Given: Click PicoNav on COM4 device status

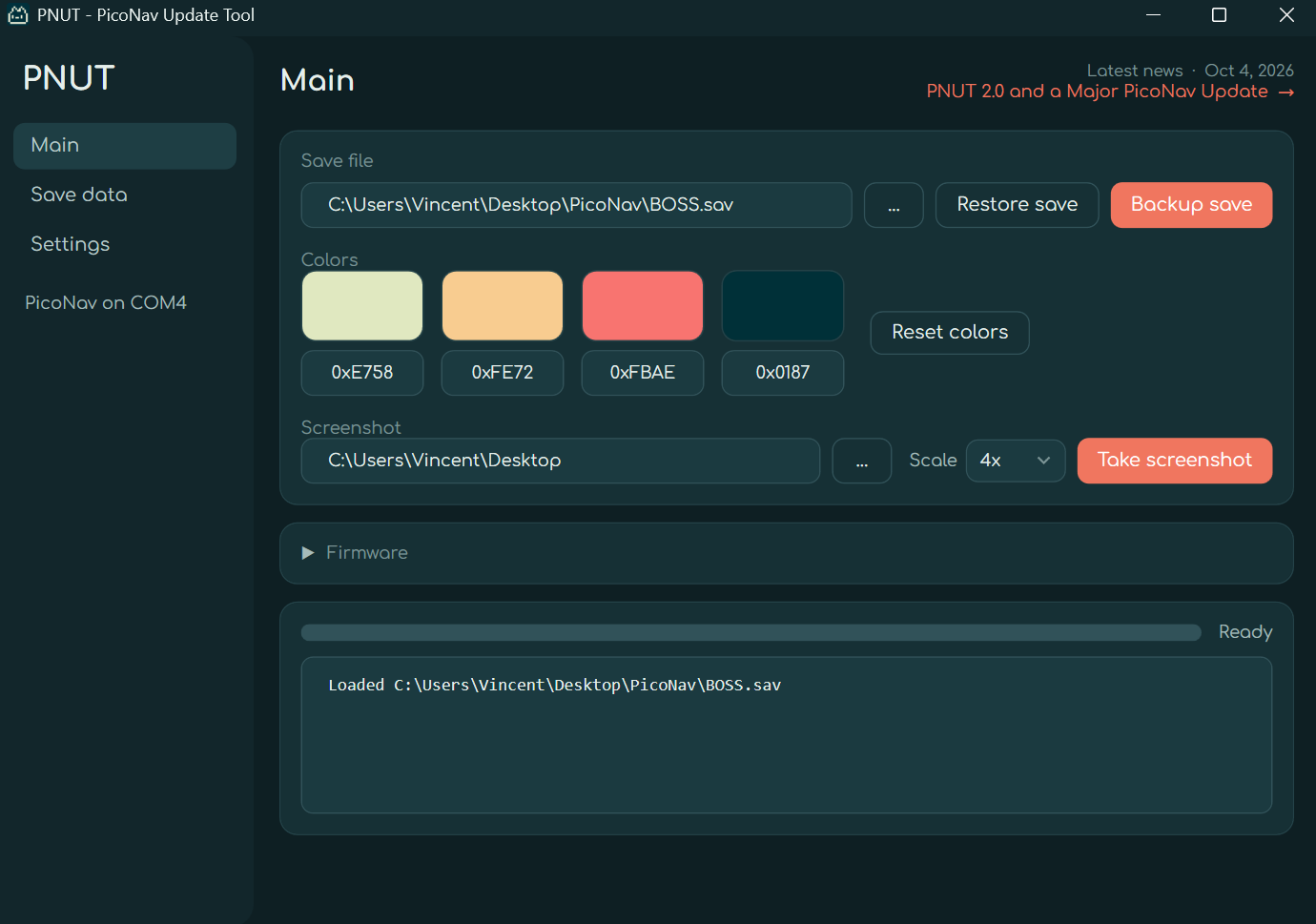Looking at the screenshot, I should (x=106, y=303).
